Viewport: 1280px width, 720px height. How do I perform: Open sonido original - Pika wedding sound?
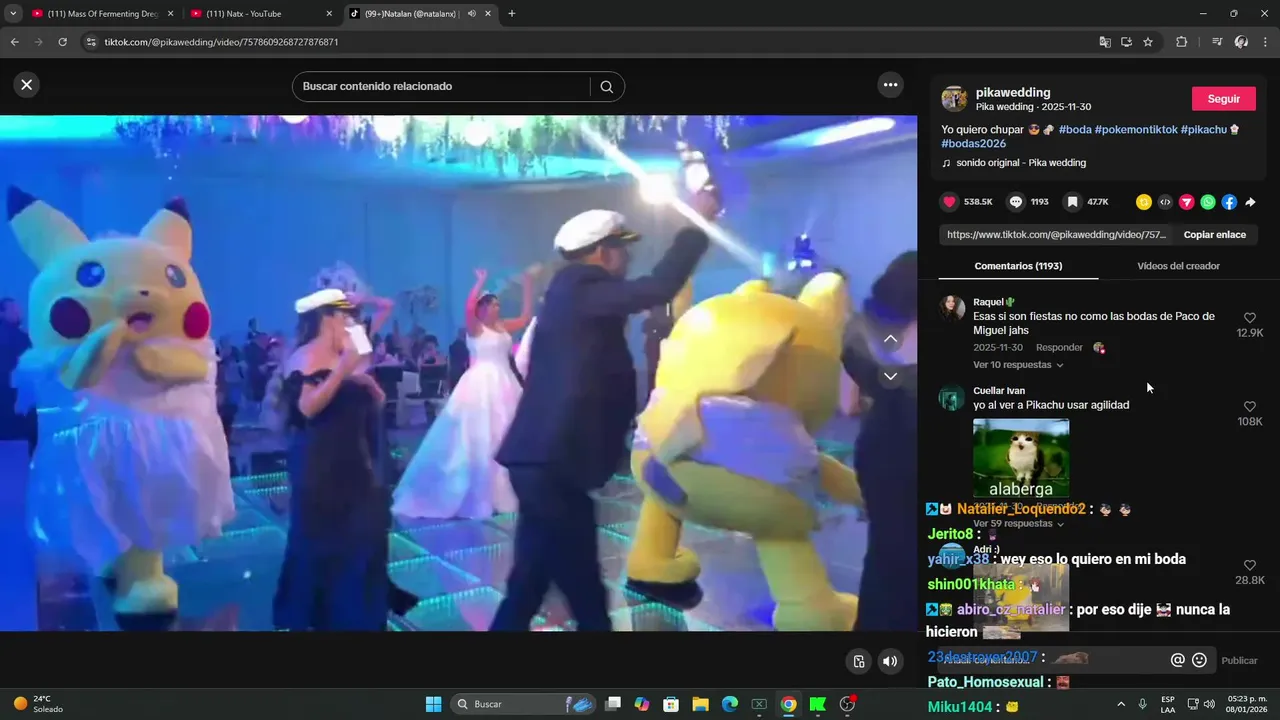point(1020,163)
